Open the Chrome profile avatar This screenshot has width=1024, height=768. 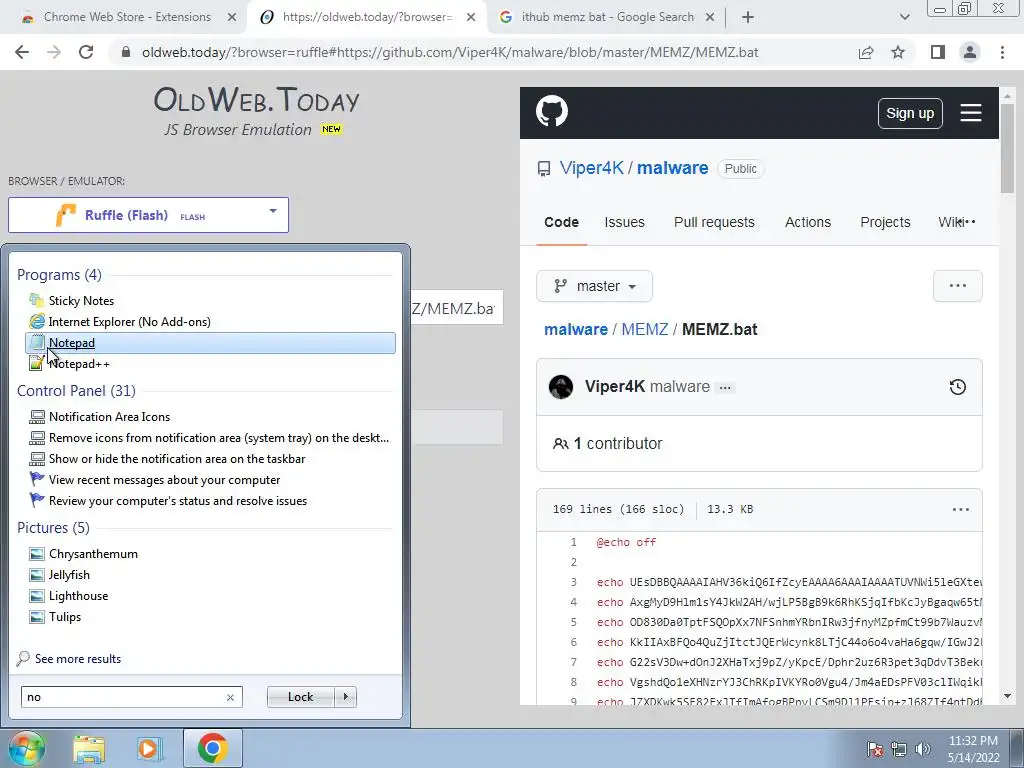[970, 52]
